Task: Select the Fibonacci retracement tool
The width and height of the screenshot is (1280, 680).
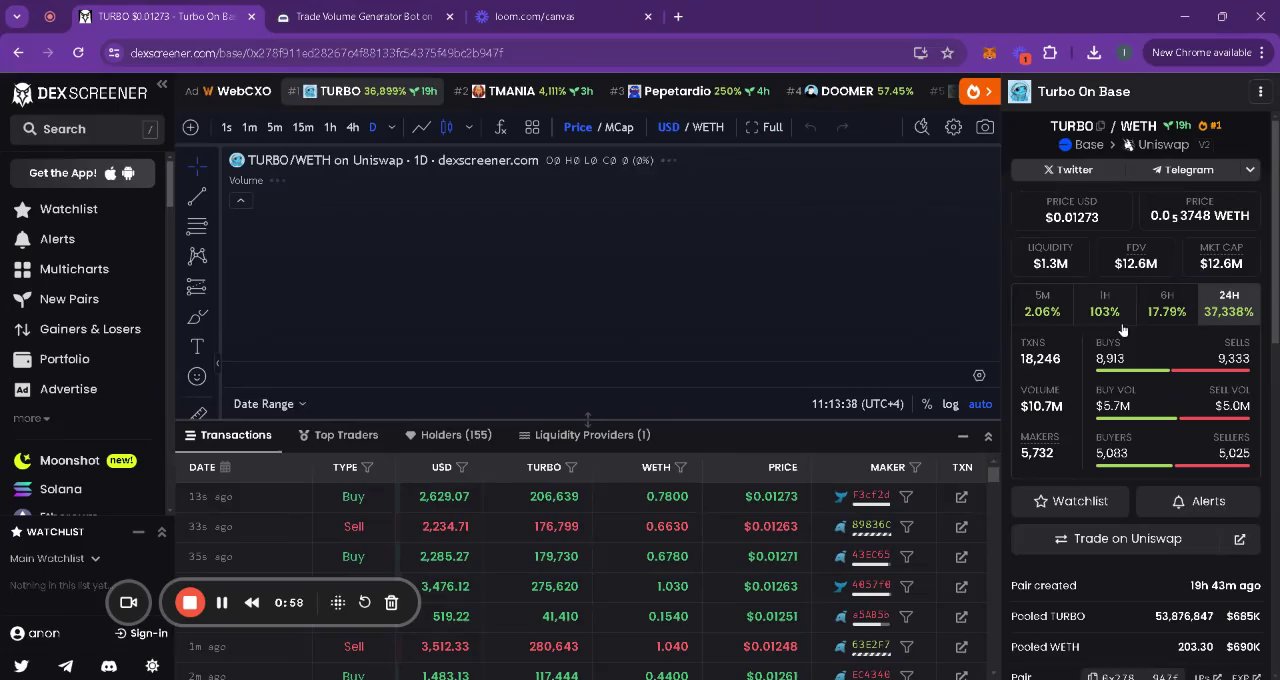Action: (x=197, y=226)
